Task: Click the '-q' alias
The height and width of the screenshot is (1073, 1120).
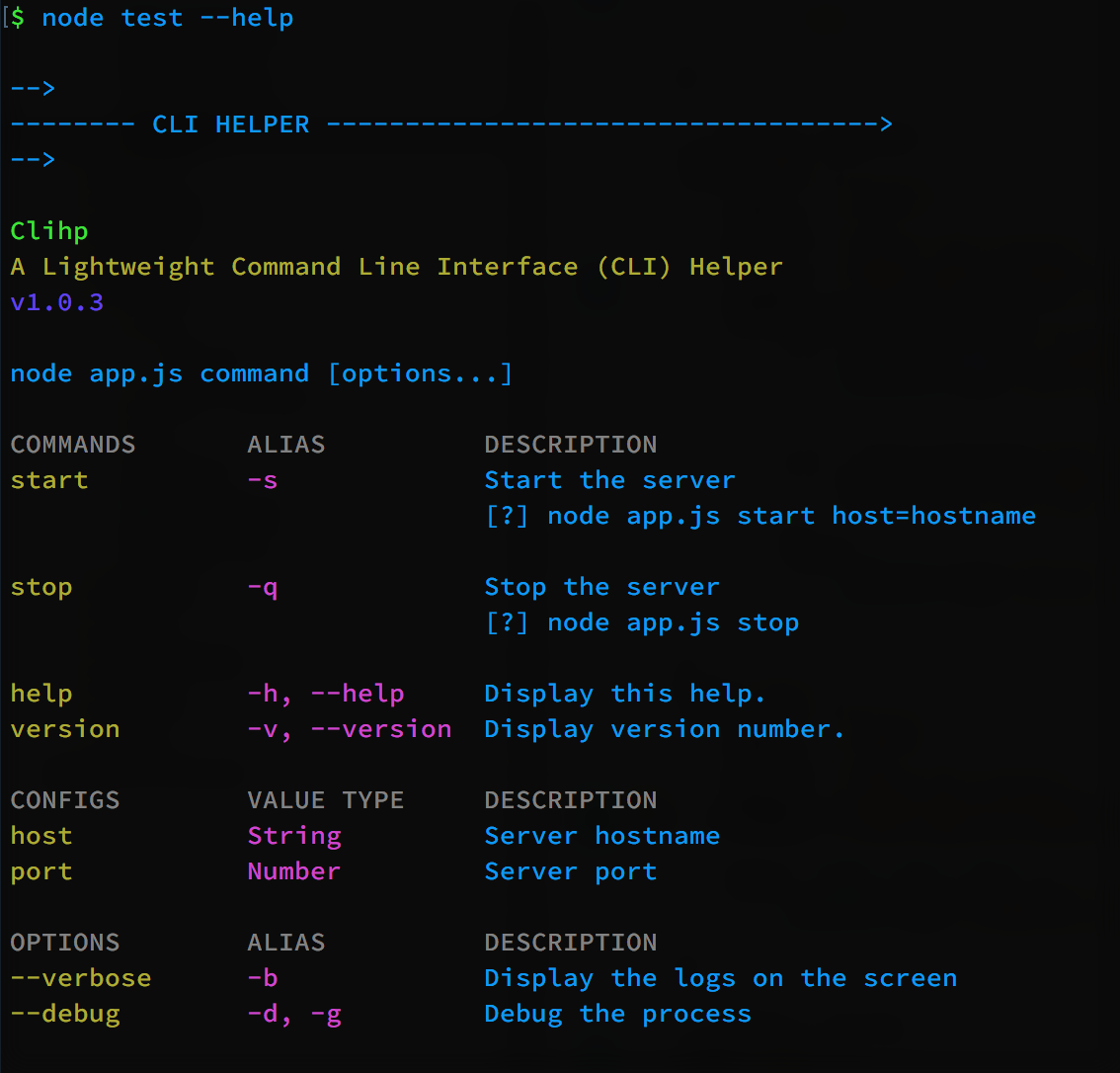Action: pyautogui.click(x=262, y=587)
